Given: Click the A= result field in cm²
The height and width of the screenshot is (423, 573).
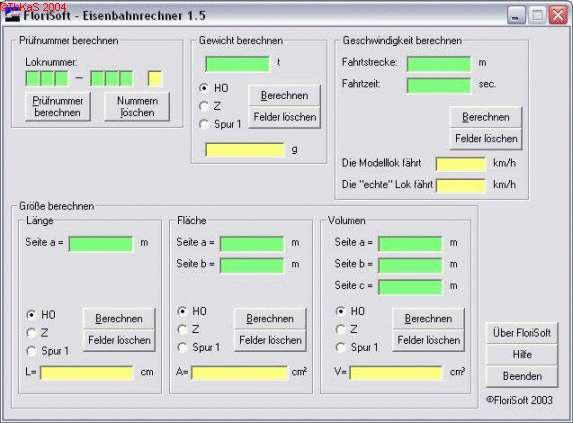Looking at the screenshot, I should pyautogui.click(x=239, y=373).
